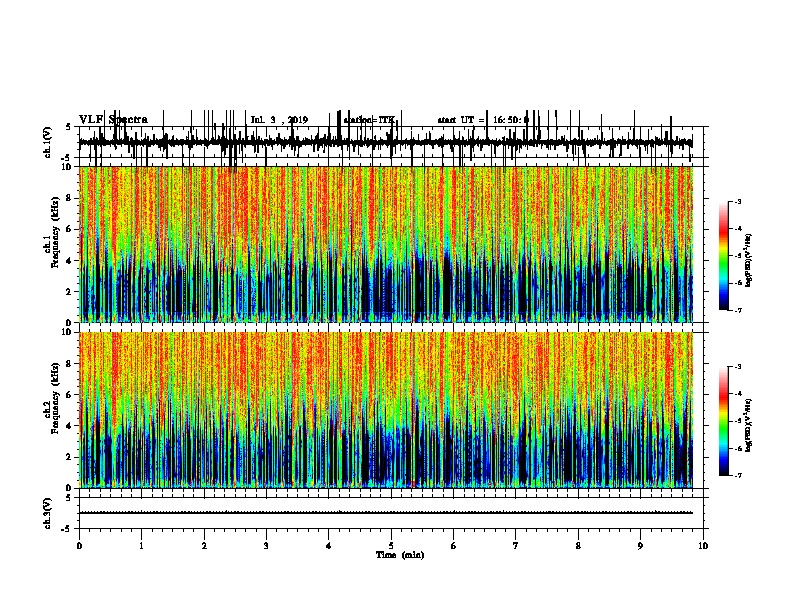Click the "1" tick on the time axis

click(141, 546)
